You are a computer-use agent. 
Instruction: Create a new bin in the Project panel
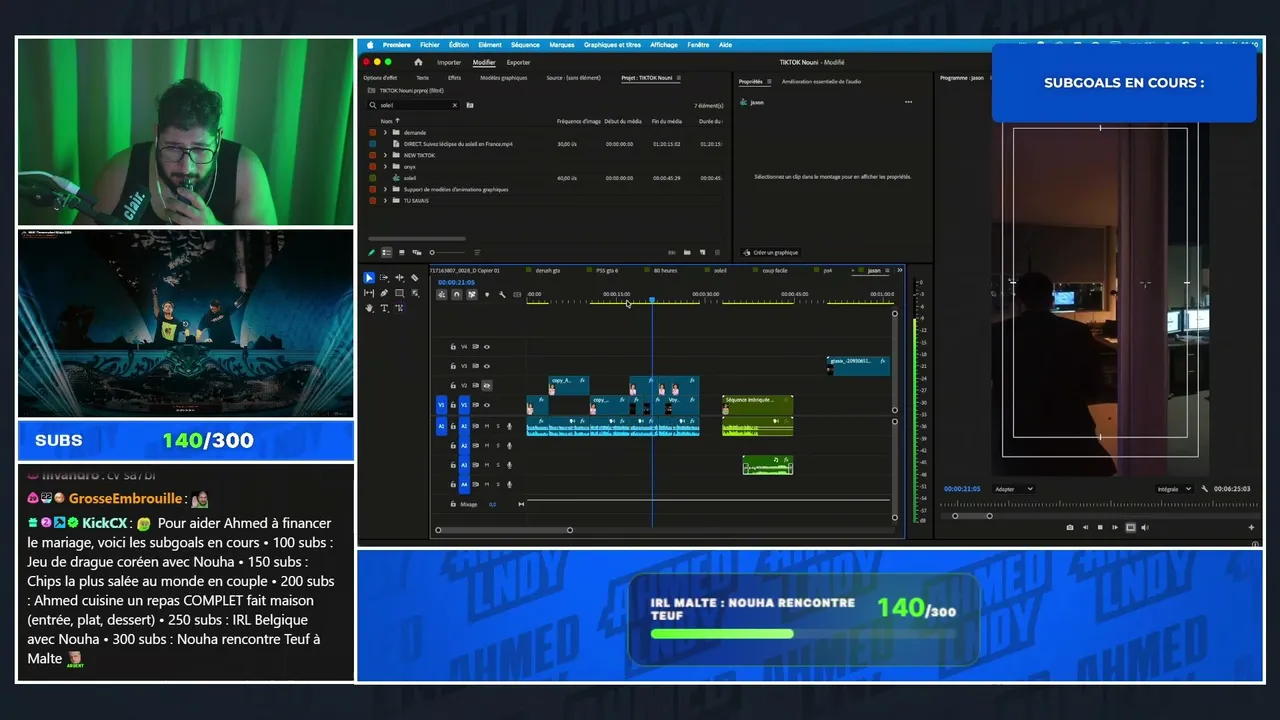688,252
